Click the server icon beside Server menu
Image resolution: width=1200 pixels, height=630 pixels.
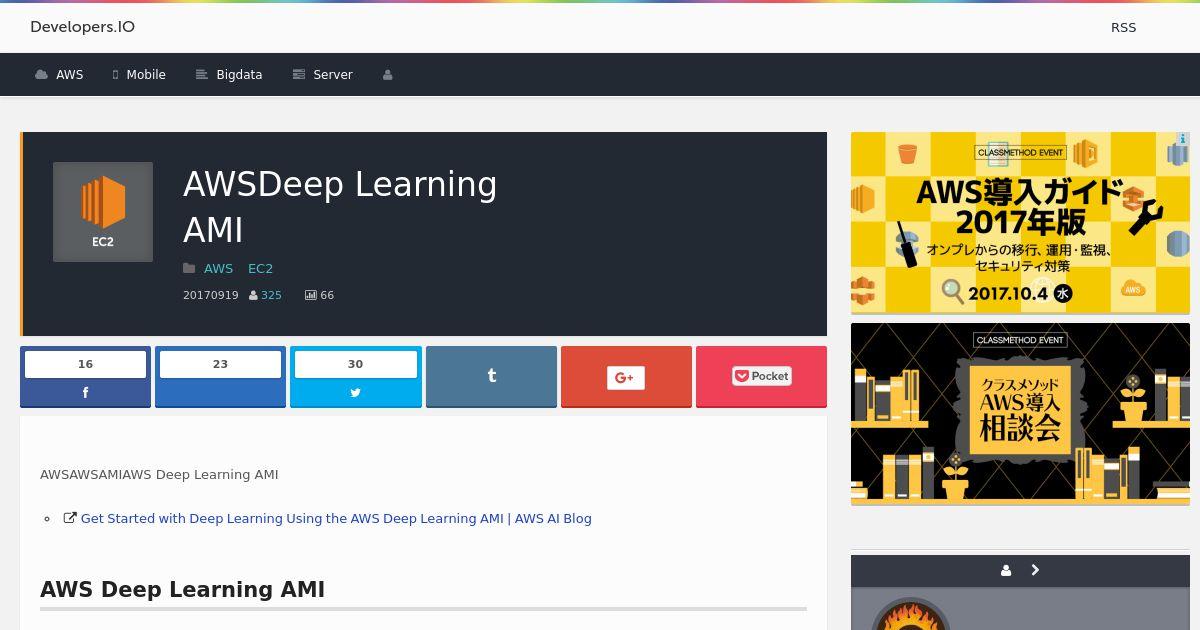[x=298, y=75]
